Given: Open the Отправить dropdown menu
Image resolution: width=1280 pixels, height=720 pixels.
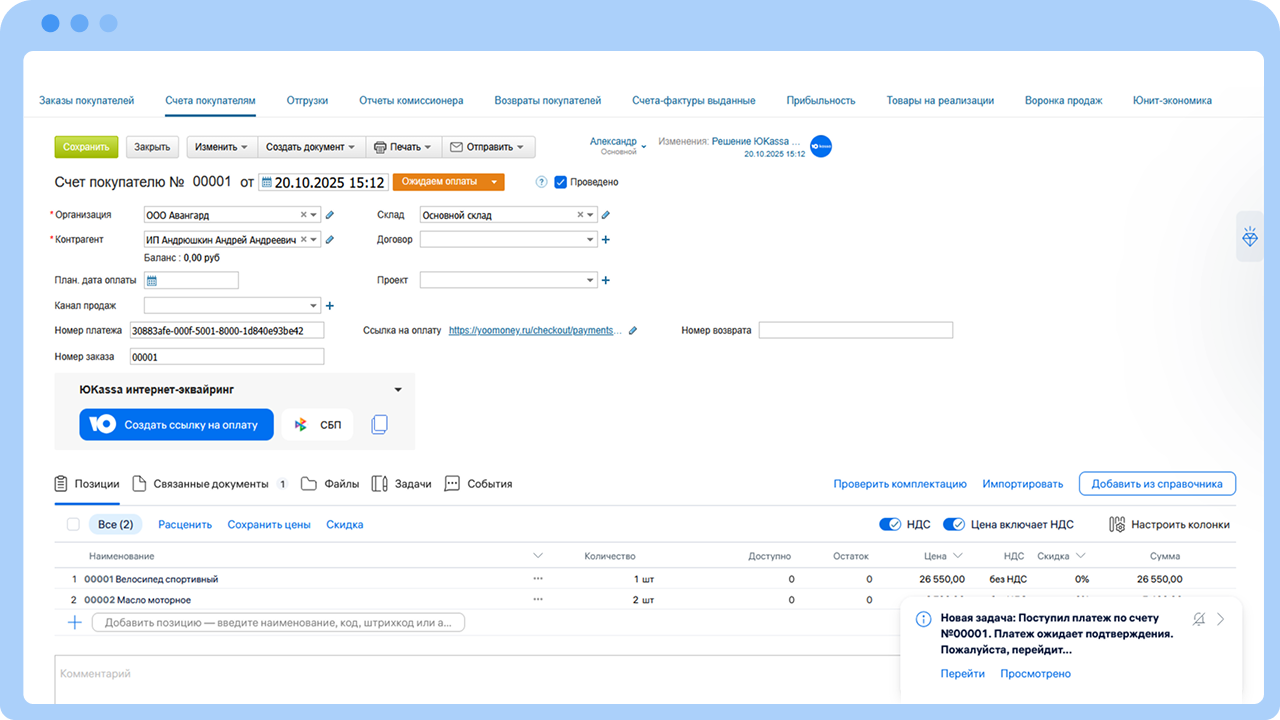Looking at the screenshot, I should [488, 147].
